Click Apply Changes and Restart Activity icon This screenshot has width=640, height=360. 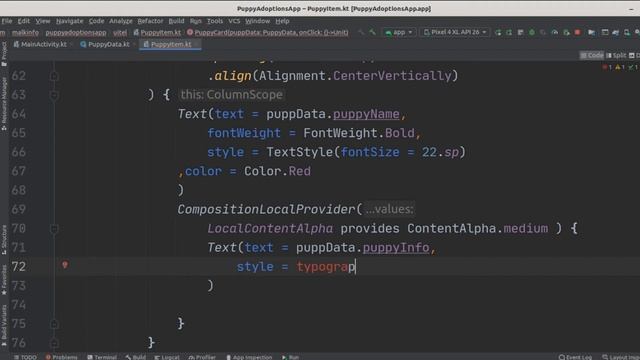[x=509, y=32]
